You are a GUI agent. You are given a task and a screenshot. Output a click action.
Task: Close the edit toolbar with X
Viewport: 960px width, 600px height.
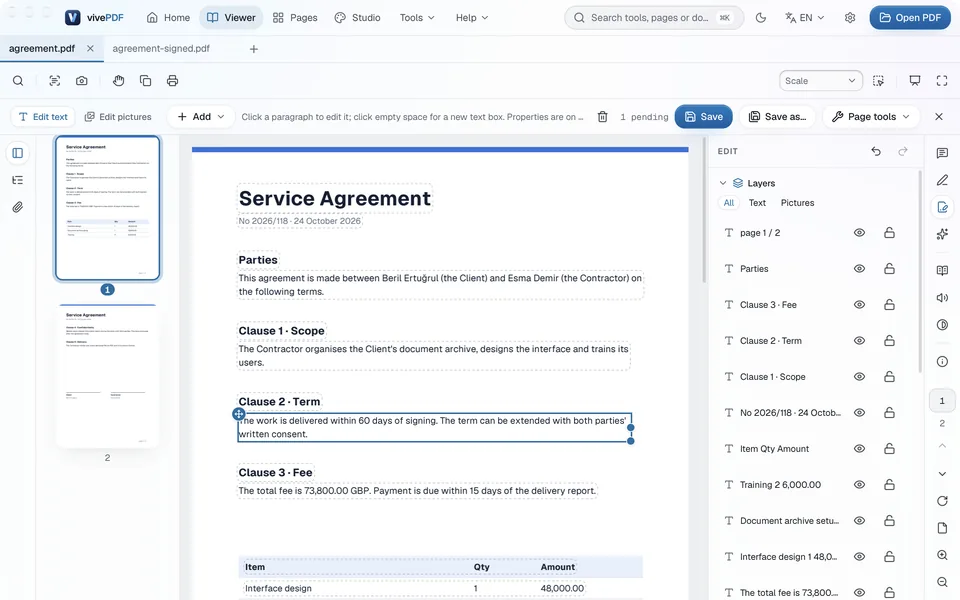pyautogui.click(x=939, y=116)
